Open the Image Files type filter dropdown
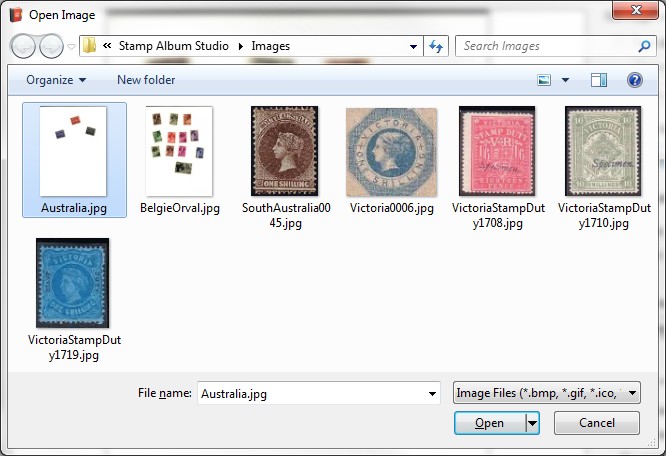 pos(547,393)
